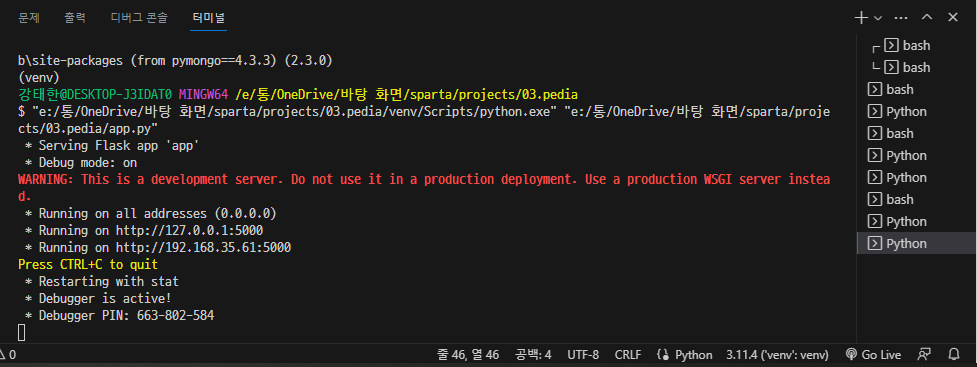The width and height of the screenshot is (977, 367).
Task: Focus the terminal cursor prompt
Action: click(x=22, y=333)
